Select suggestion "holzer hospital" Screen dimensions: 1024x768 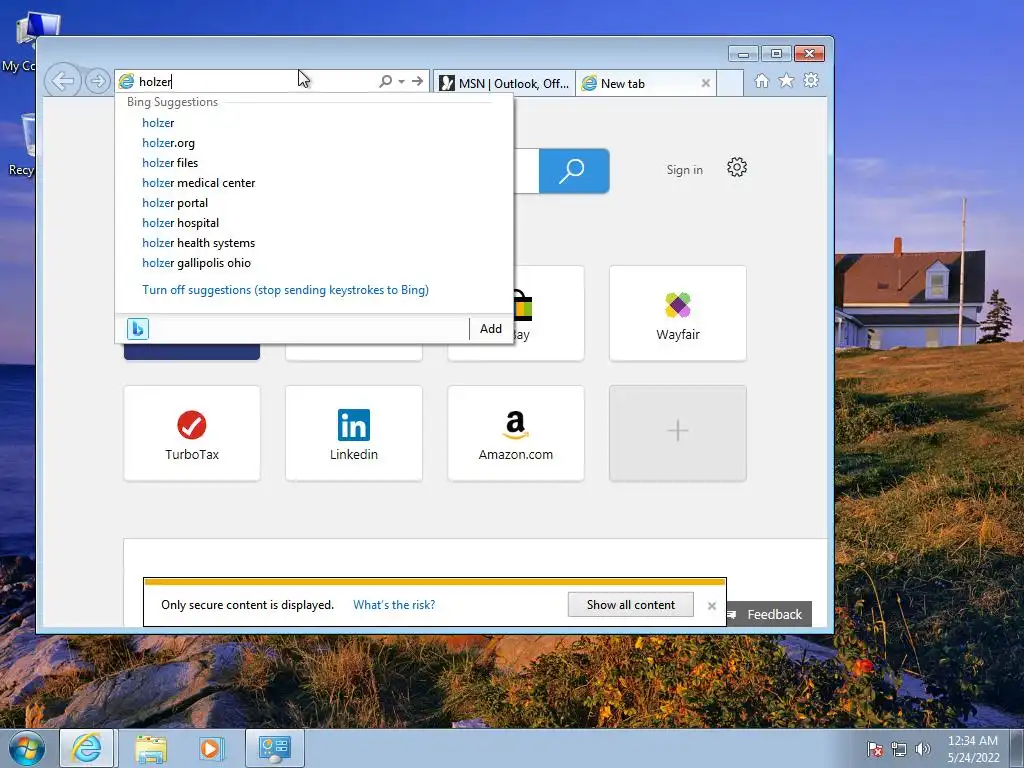(x=313, y=223)
